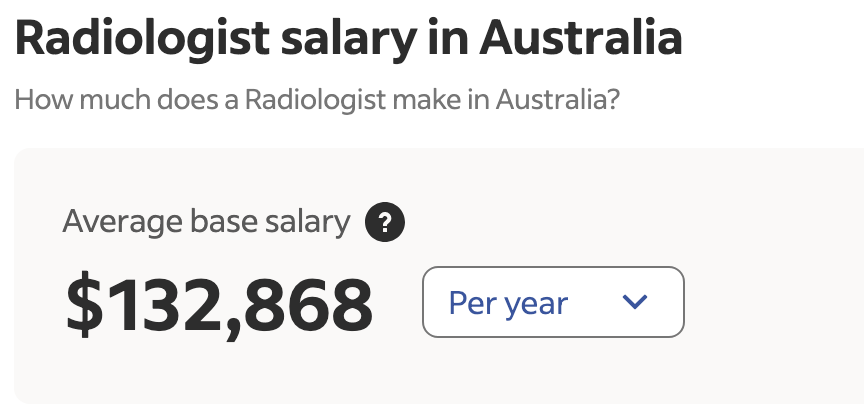Click the 'Average base salary' label

coord(206,222)
